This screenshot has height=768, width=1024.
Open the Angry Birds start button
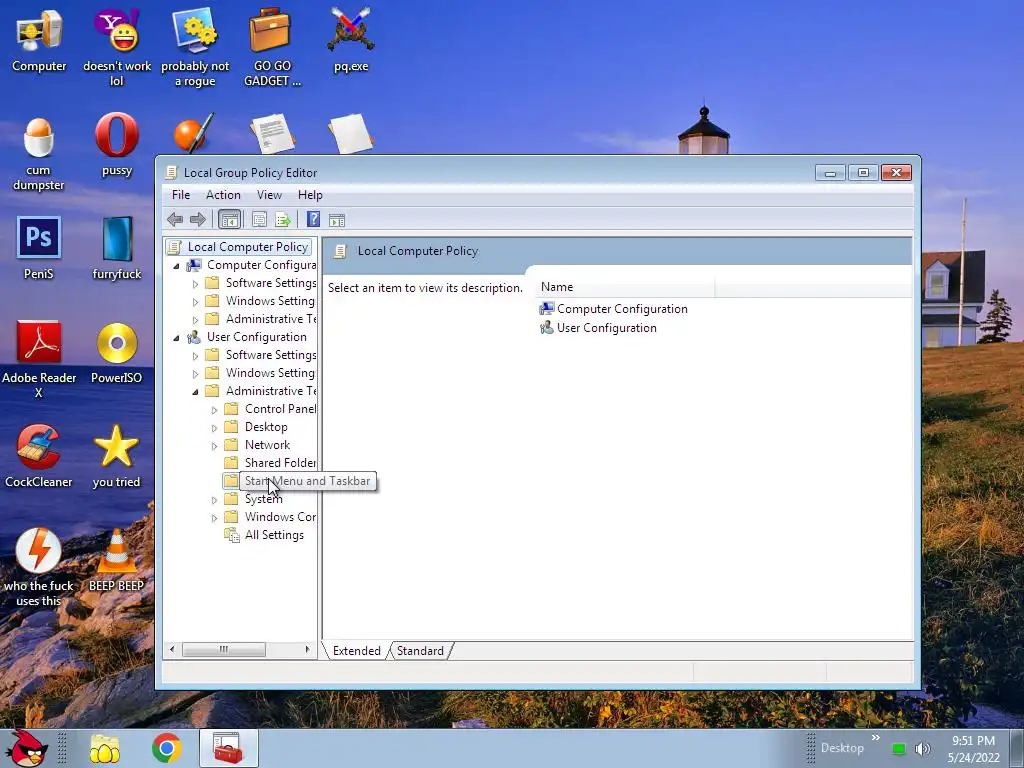(26, 748)
